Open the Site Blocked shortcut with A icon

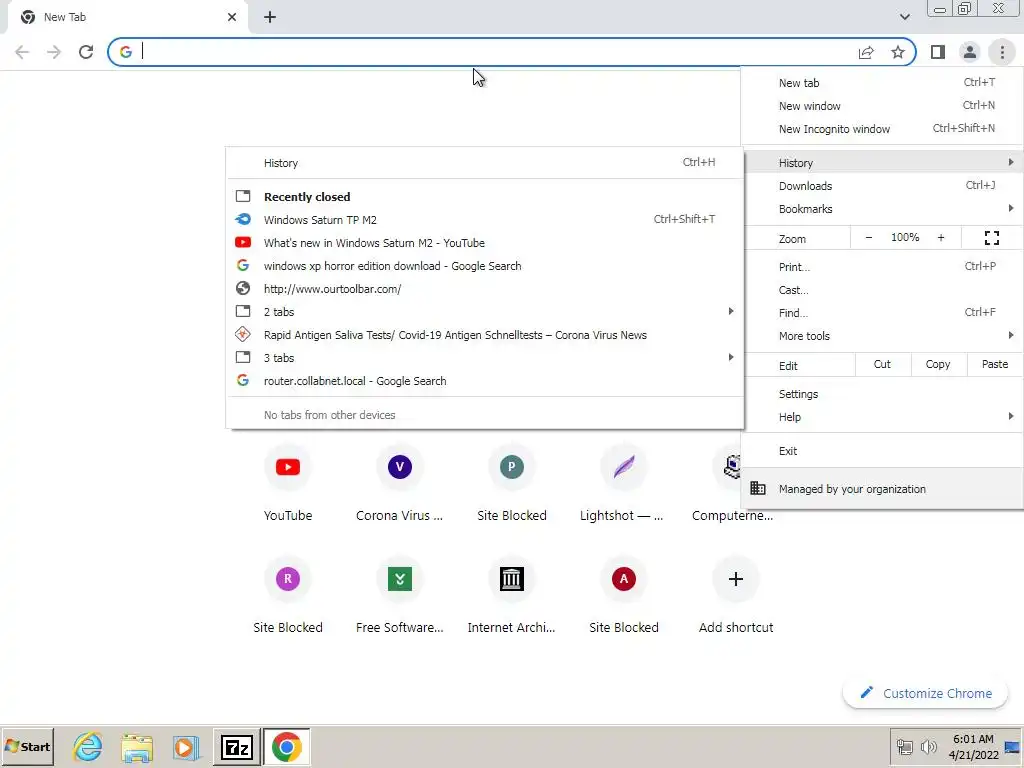tap(624, 594)
